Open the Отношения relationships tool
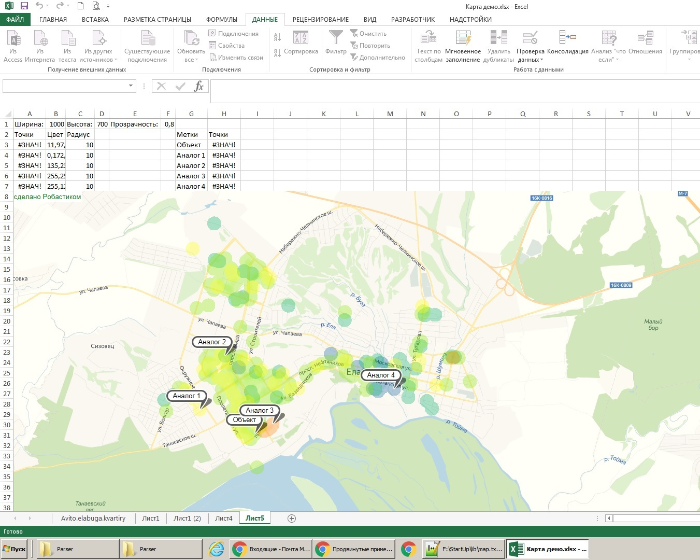 (x=645, y=43)
